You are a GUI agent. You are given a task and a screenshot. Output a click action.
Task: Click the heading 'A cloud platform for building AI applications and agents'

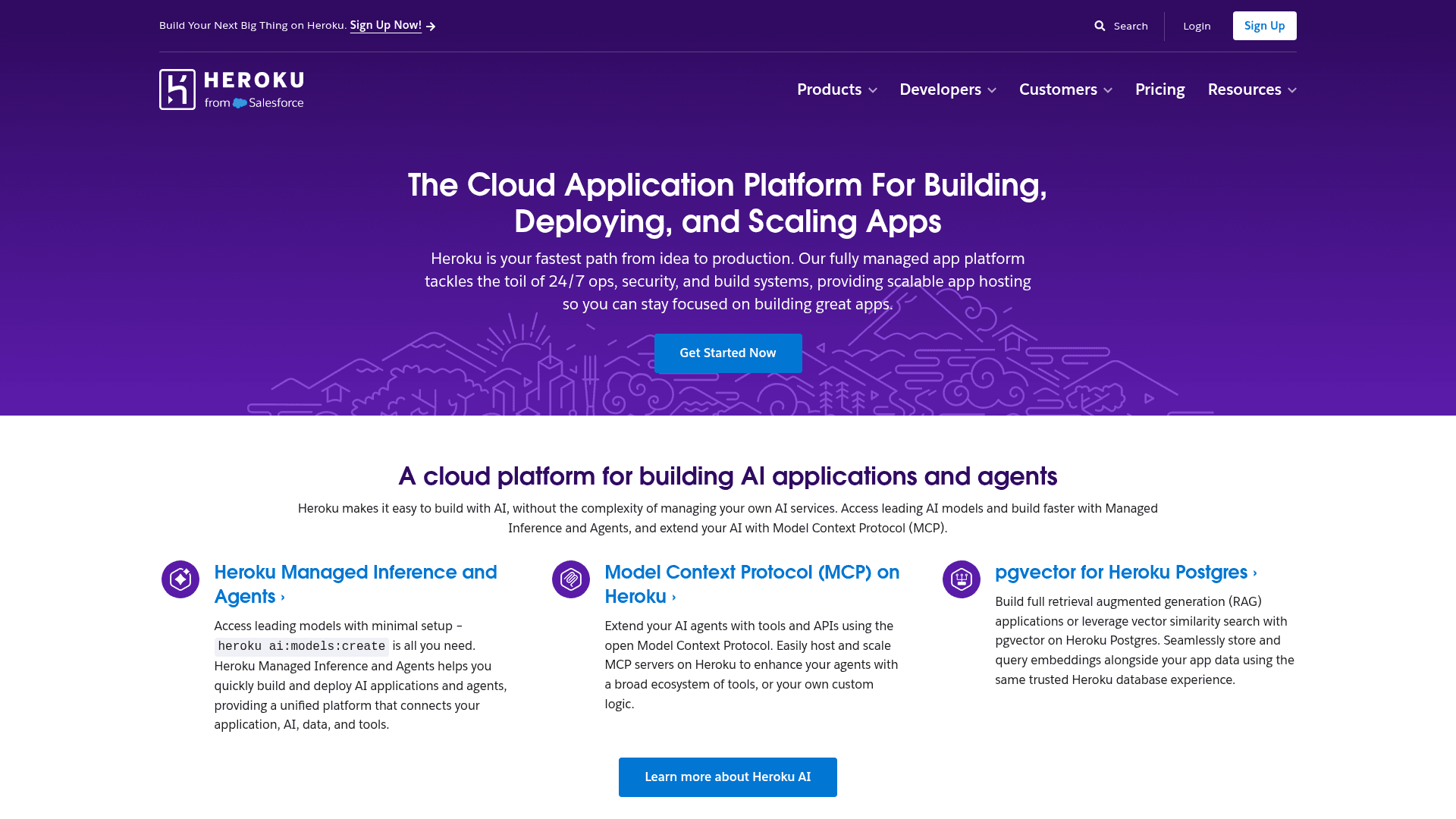(728, 476)
